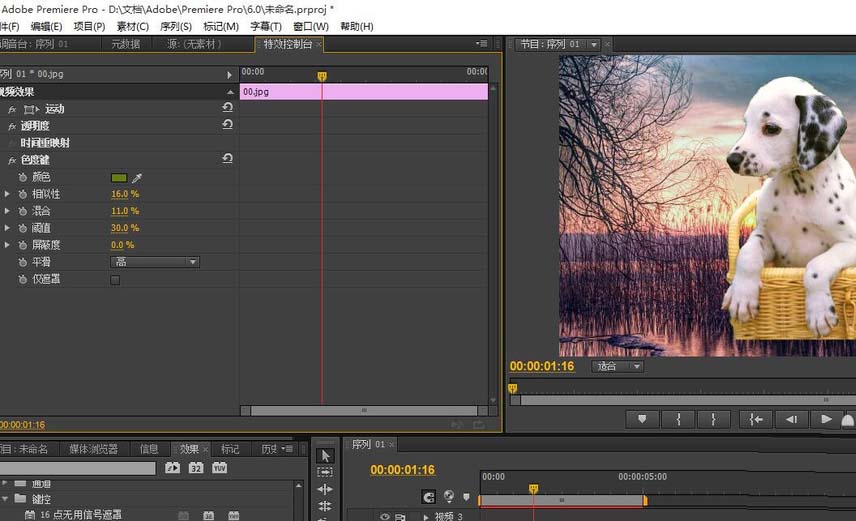The width and height of the screenshot is (856, 521).
Task: Select the Ripple Edit tool
Action: point(325,489)
